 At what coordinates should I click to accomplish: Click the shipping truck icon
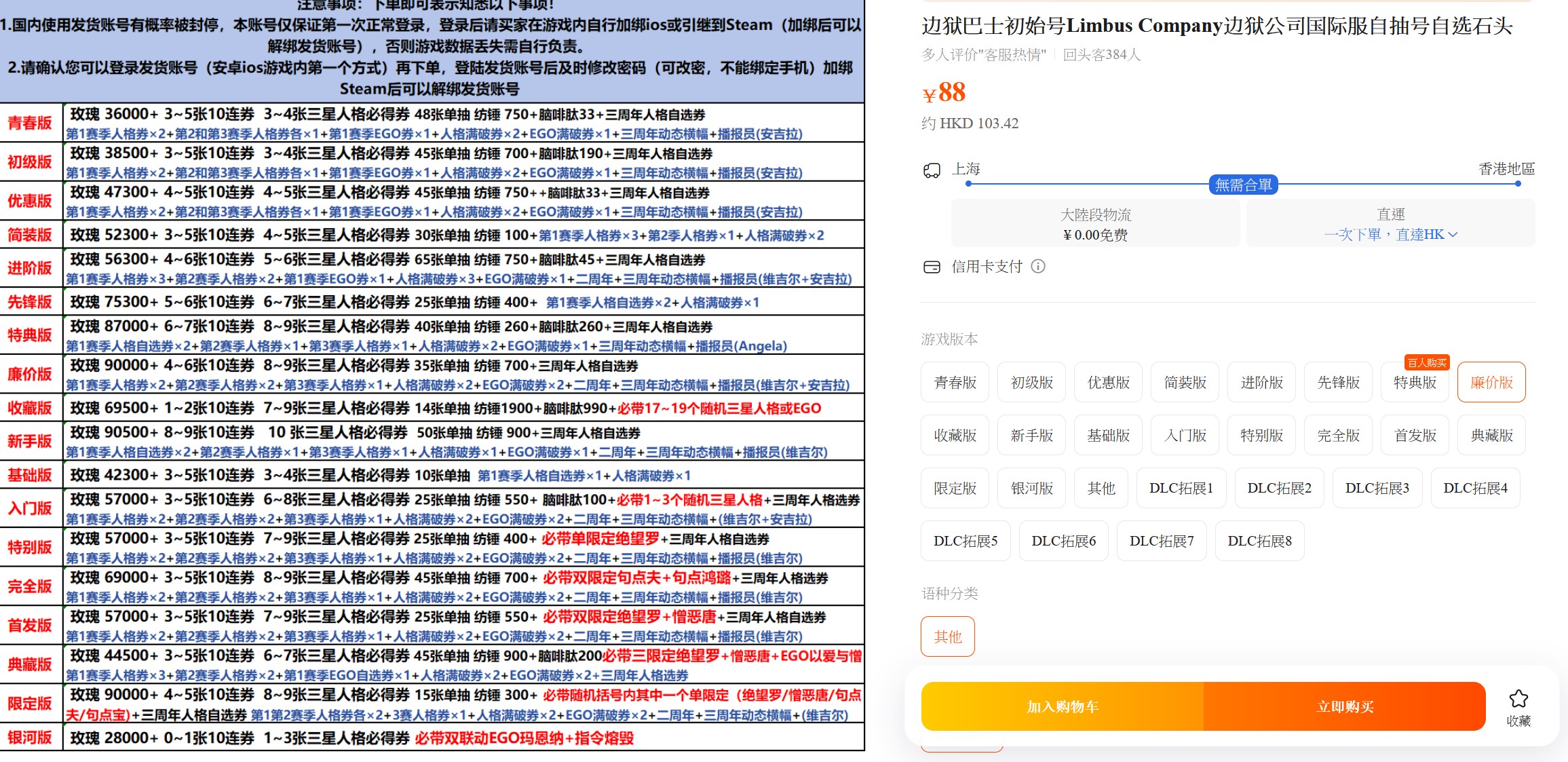click(932, 170)
